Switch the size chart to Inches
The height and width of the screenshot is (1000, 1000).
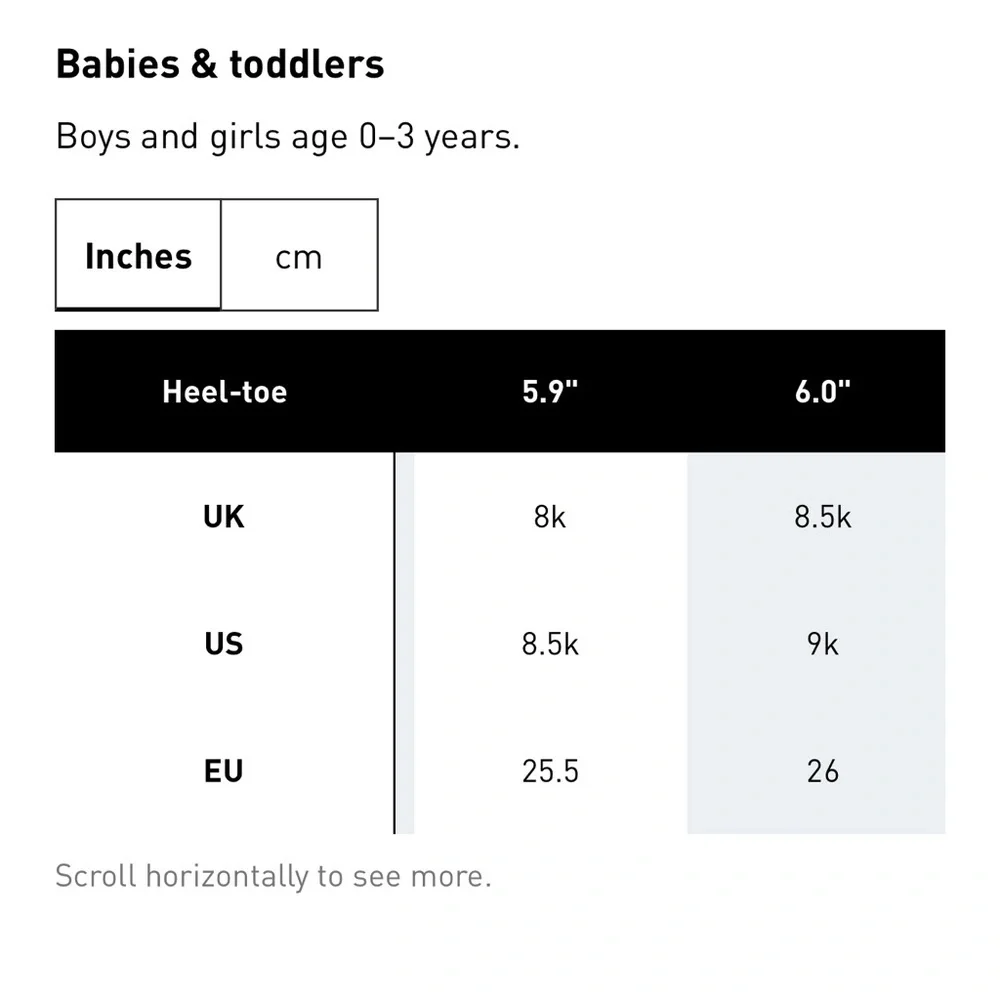(138, 254)
